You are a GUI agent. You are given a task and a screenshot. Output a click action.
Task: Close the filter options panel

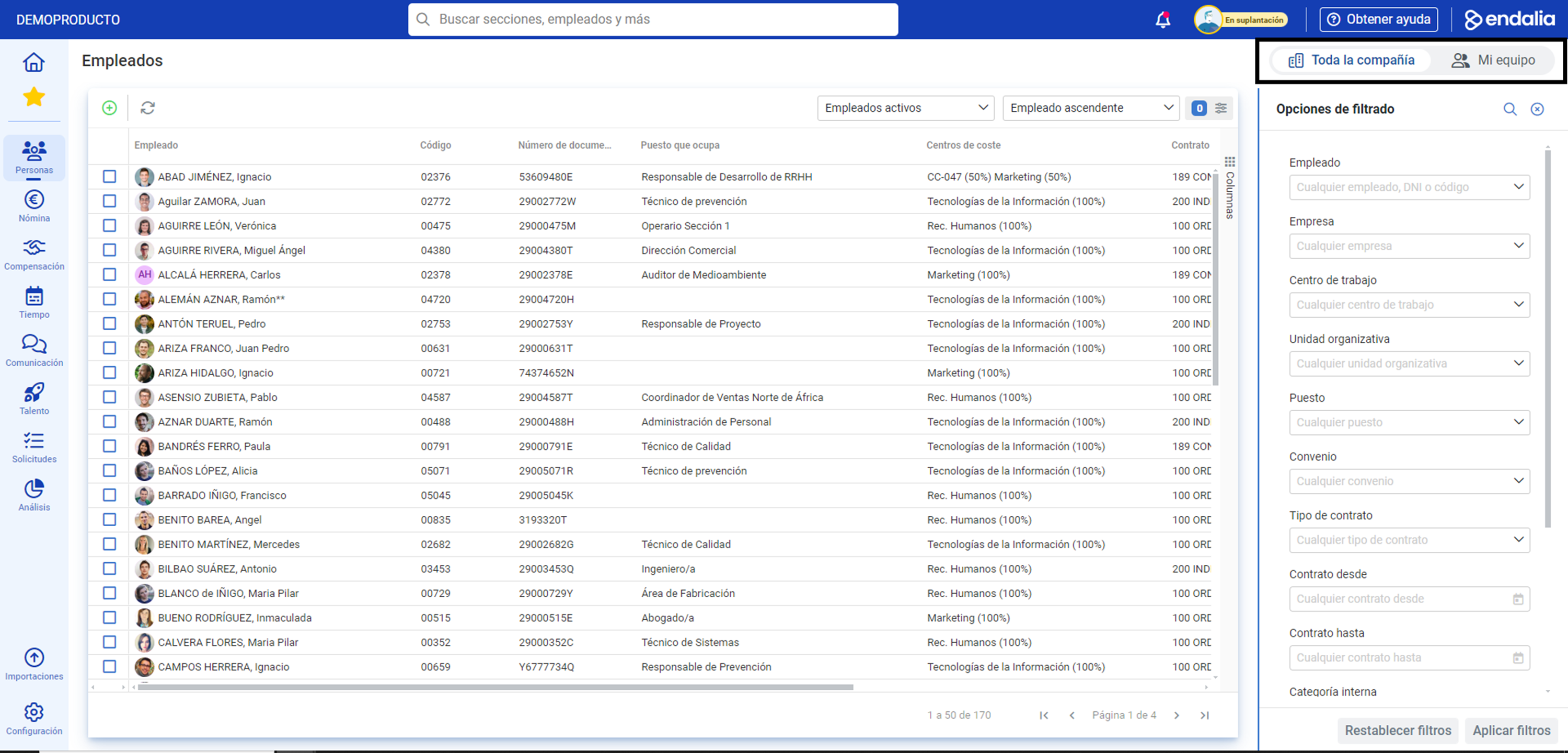(x=1537, y=109)
